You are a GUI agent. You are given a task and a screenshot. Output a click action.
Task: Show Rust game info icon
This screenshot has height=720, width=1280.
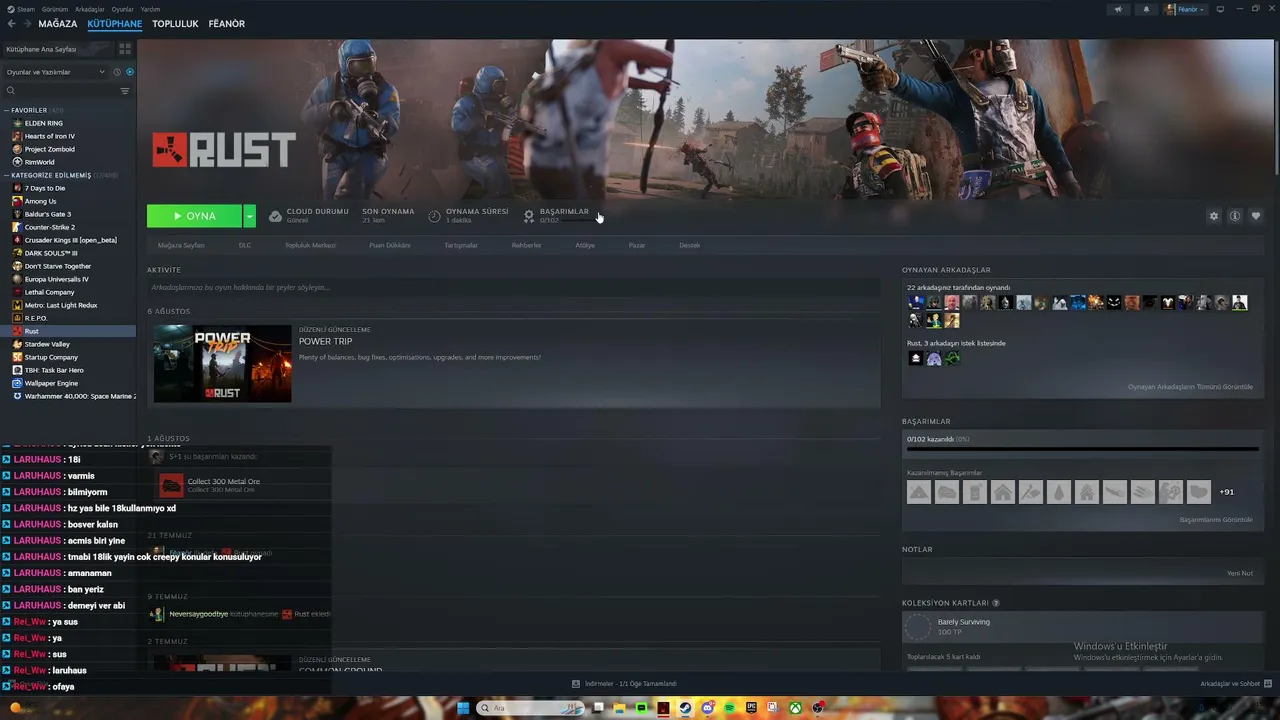coord(1235,216)
